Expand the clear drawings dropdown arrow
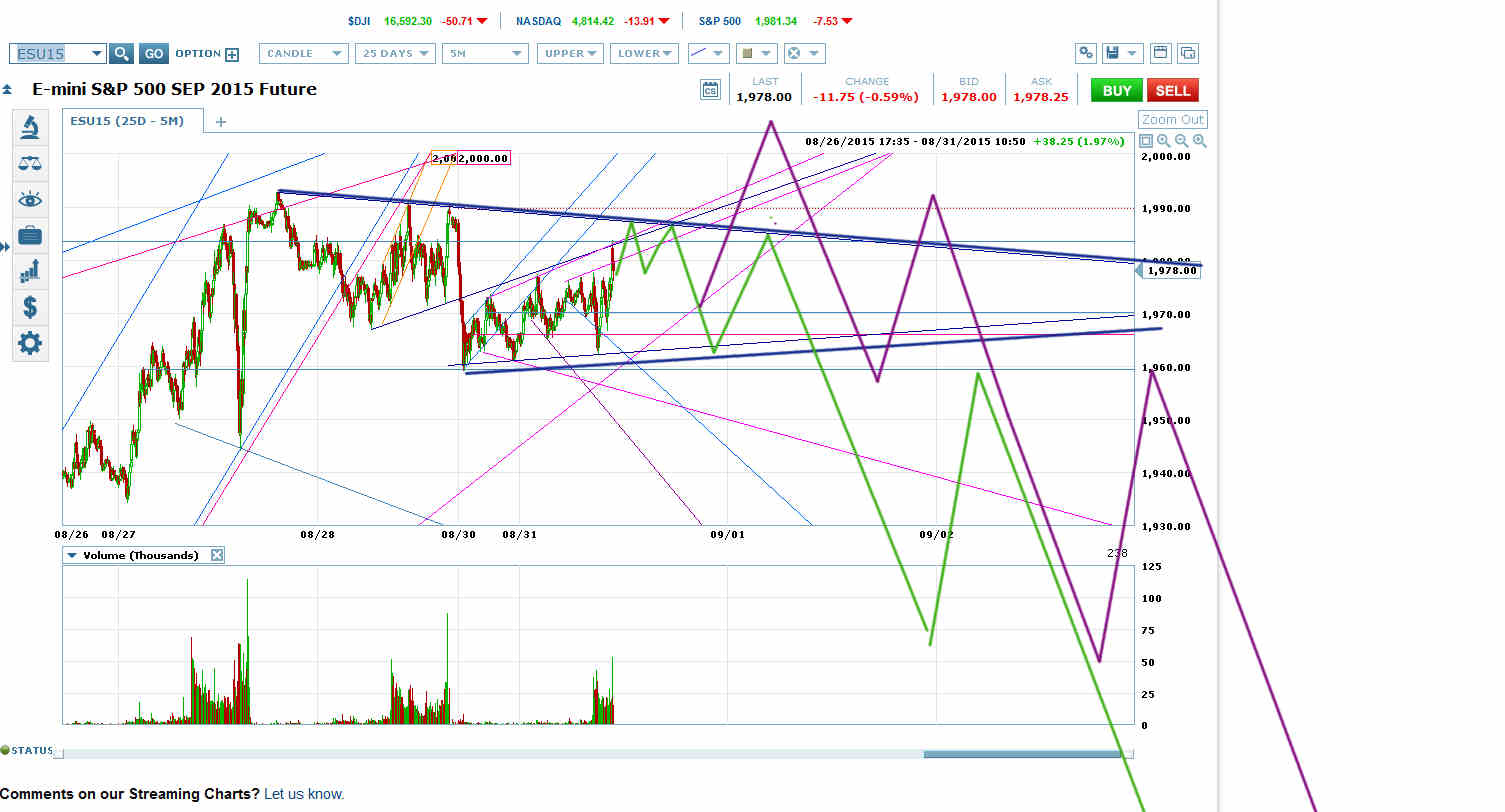The height and width of the screenshot is (812, 1505). click(815, 54)
